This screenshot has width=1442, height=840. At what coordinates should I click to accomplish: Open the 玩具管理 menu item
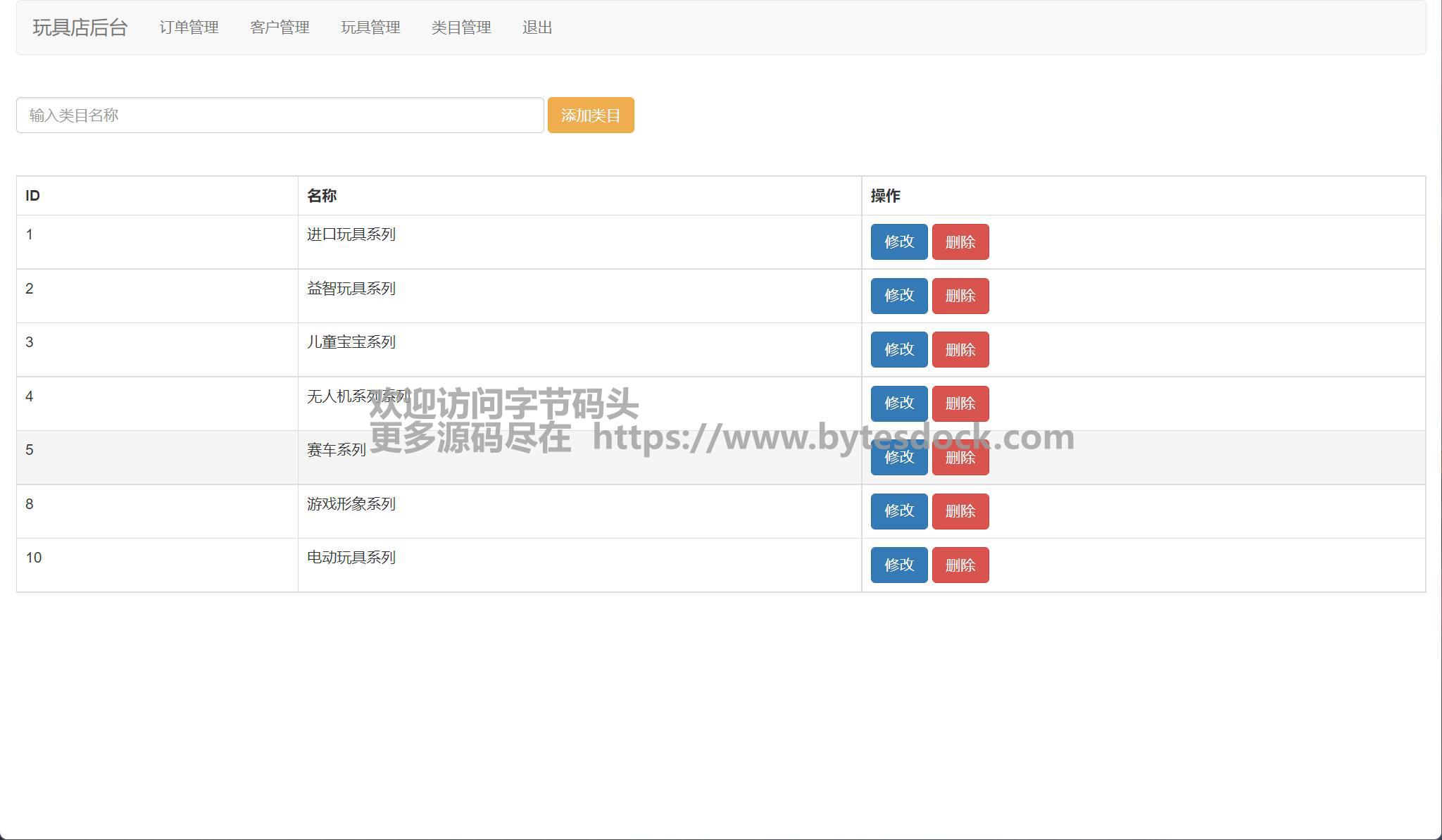(x=370, y=27)
